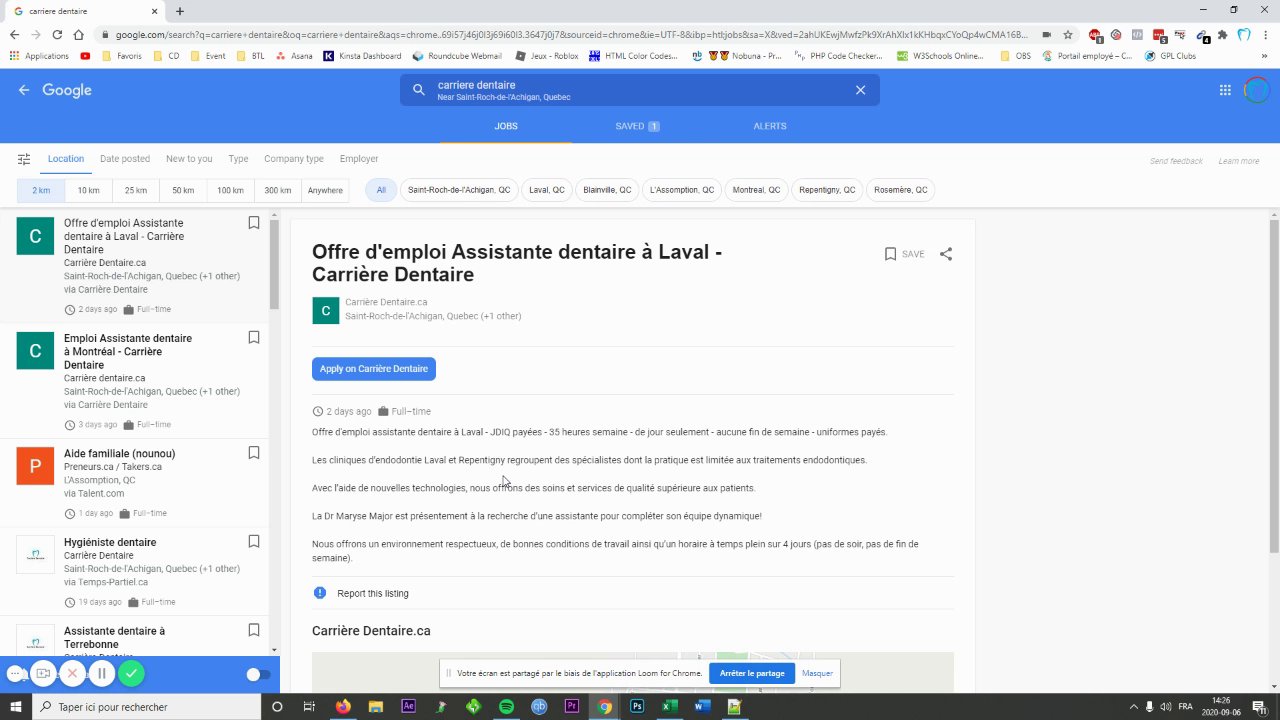Bookmark the Aide familiale (nounou) listing
The width and height of the screenshot is (1280, 720).
pyautogui.click(x=254, y=453)
